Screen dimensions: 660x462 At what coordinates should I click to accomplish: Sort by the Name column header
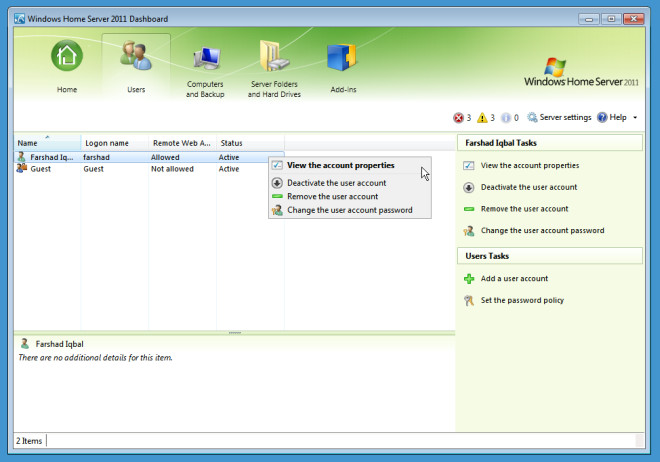pyautogui.click(x=47, y=143)
